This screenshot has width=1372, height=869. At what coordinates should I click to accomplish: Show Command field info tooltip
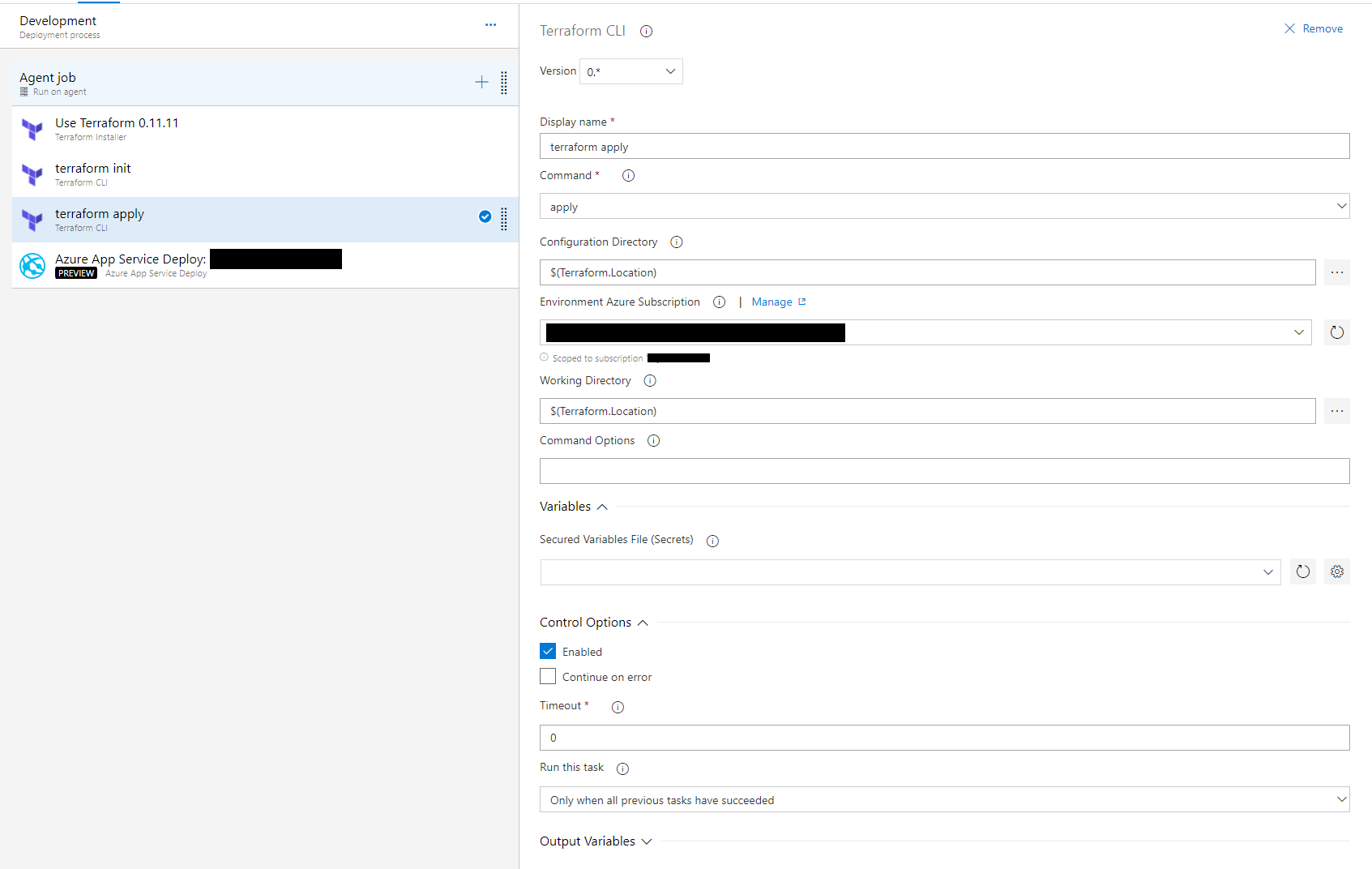(x=628, y=176)
